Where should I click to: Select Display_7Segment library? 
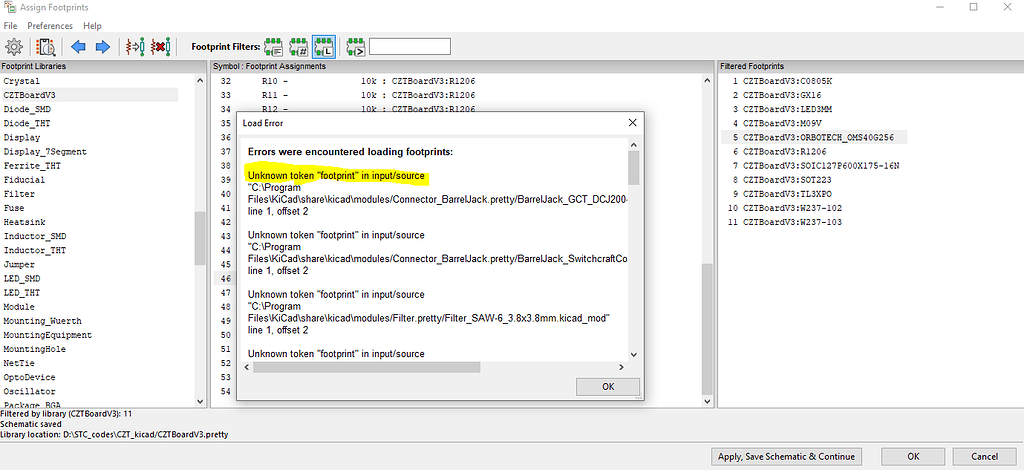[45, 151]
